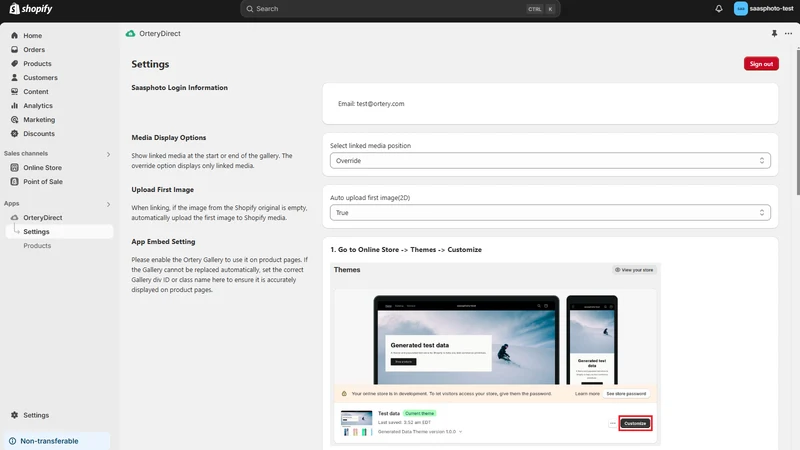This screenshot has width=800, height=450.
Task: Select Products under OrteryDirect app
Action: pos(37,245)
